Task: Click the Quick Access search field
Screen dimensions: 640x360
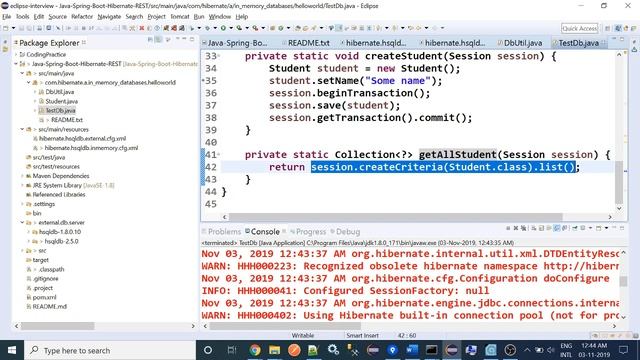Action: [x=579, y=28]
